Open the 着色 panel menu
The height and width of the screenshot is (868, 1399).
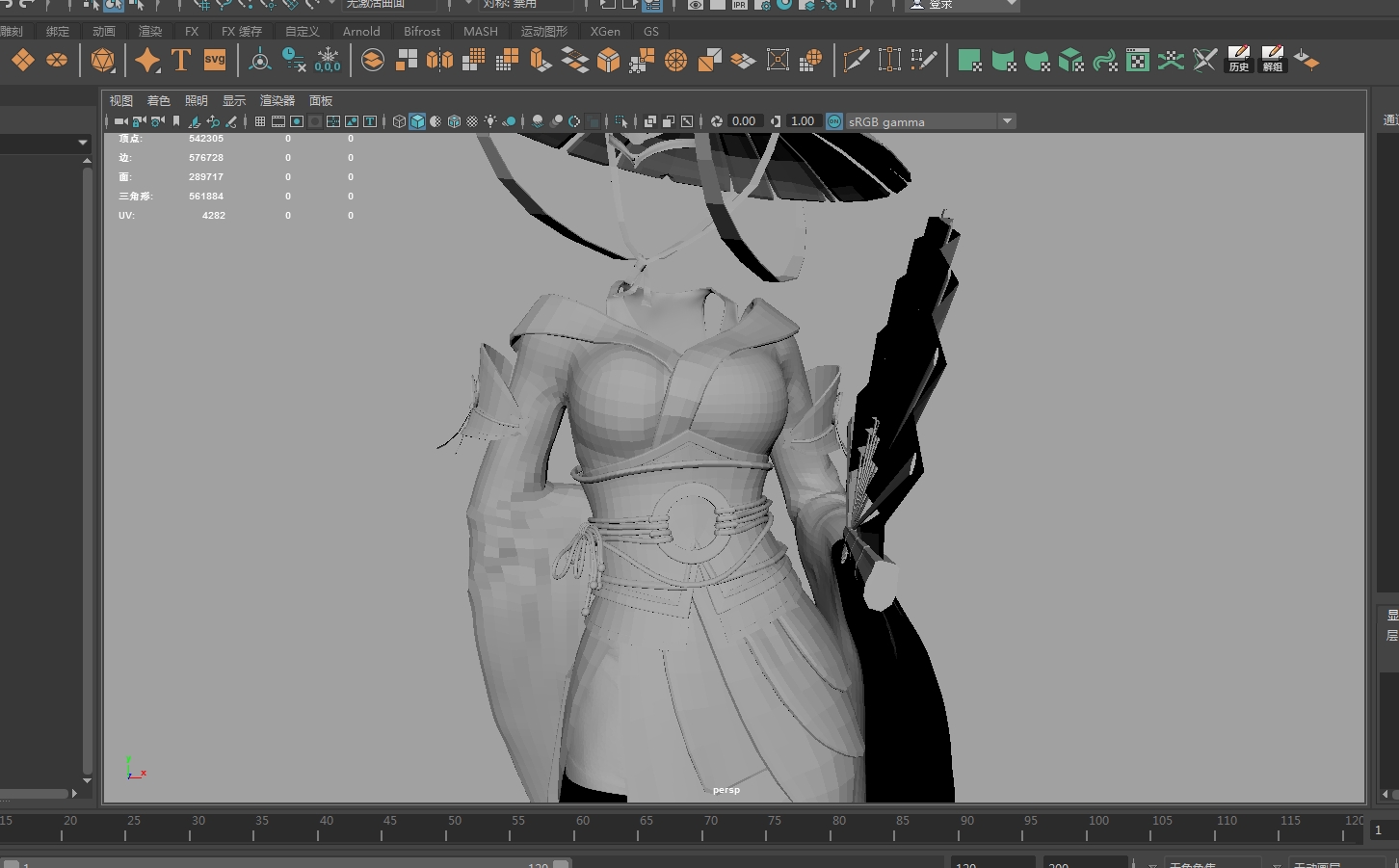coord(158,101)
